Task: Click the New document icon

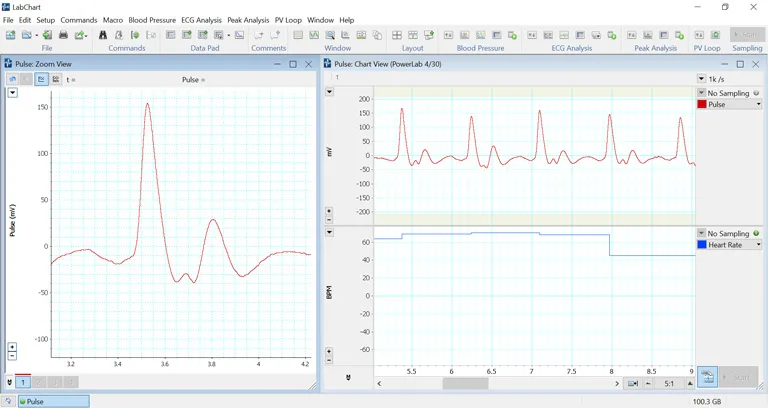Action: pyautogui.click(x=11, y=35)
